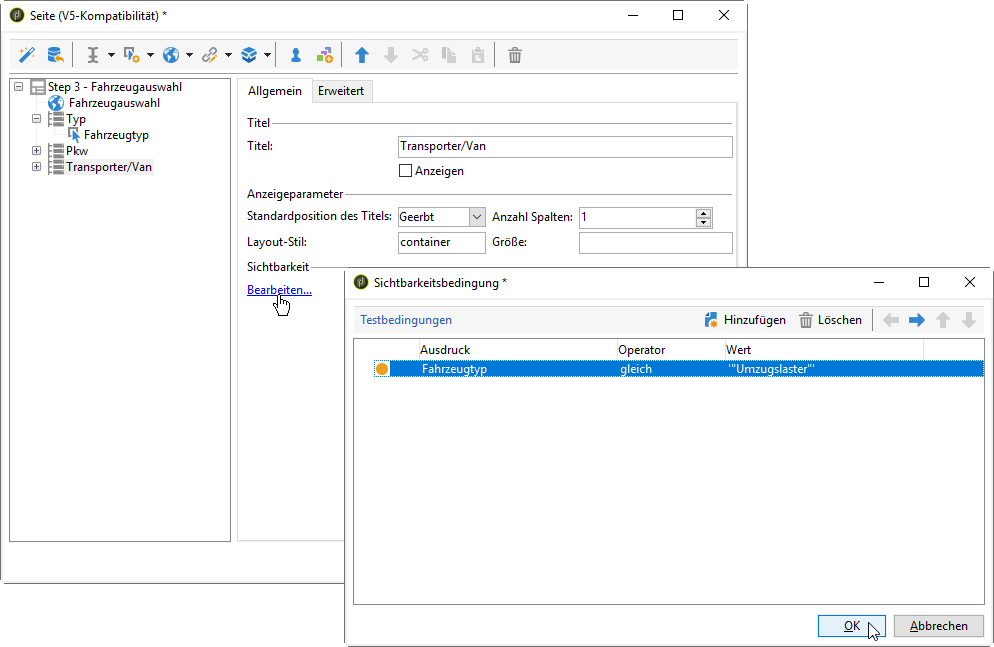Click the orange dot condition marker
The image size is (994, 647).
[x=382, y=369]
